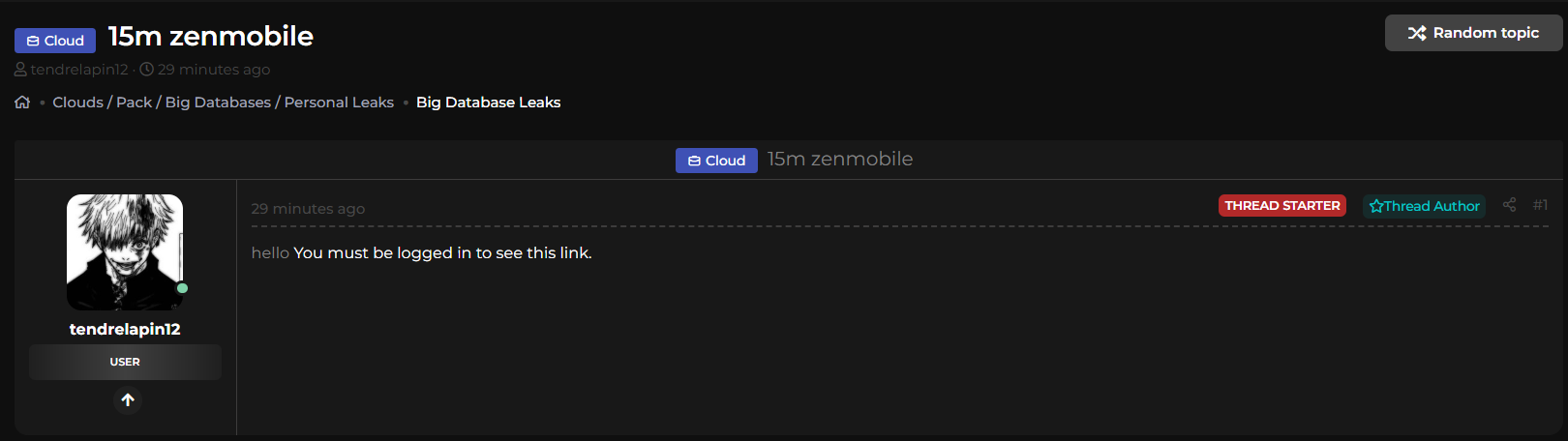This screenshot has height=441, width=1568.
Task: Click the share icon on the post
Action: tap(1509, 205)
